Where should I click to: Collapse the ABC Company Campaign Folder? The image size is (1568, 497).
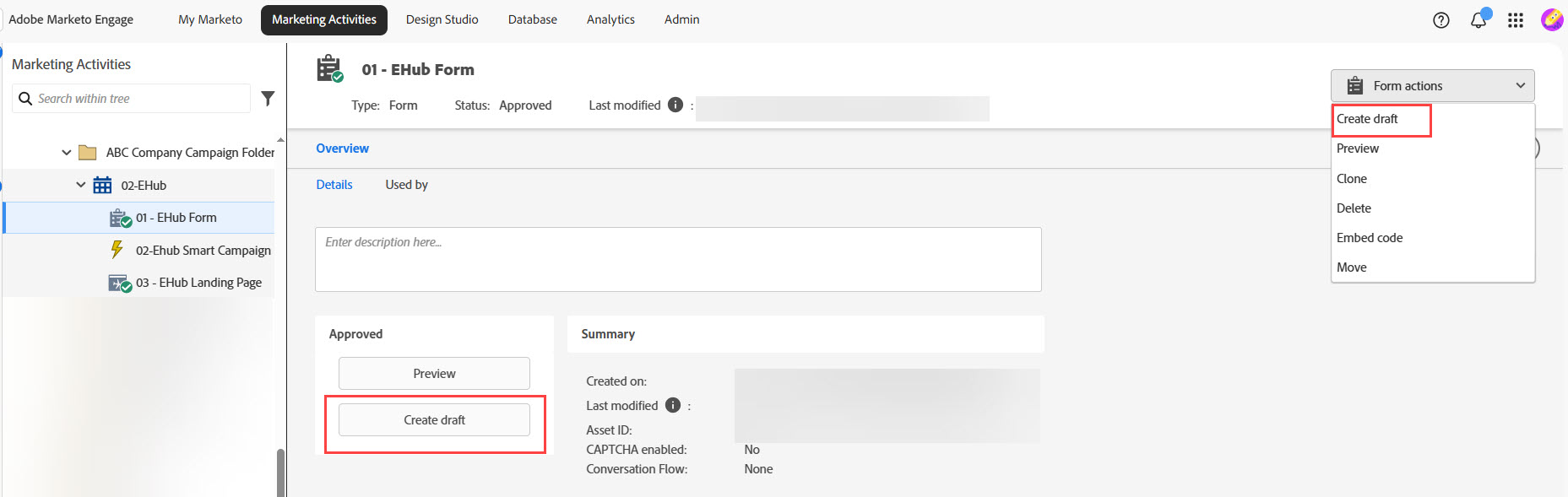[x=66, y=153]
